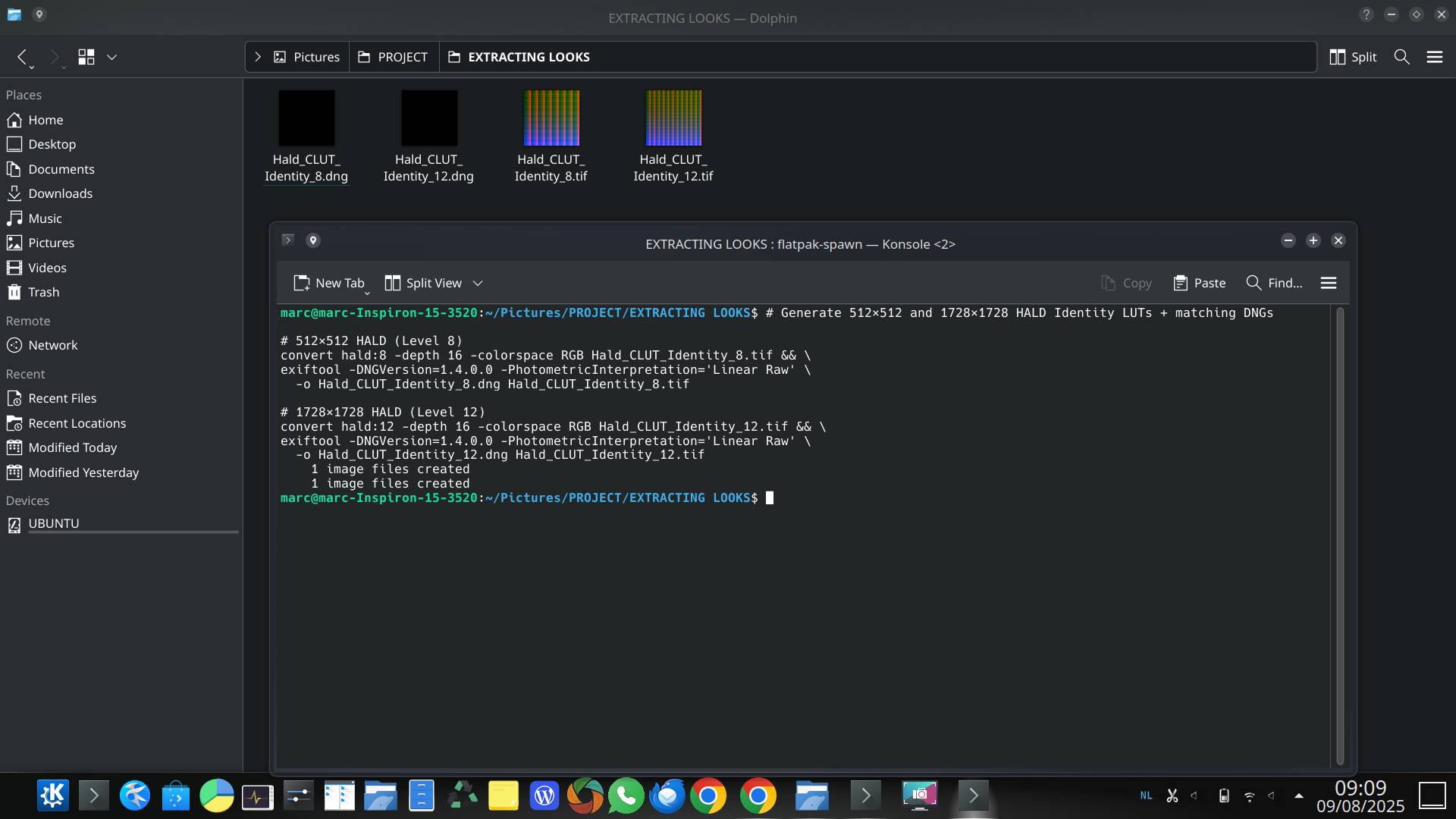Select Hald_CLUT_Identity_8.tif thumbnail
Viewport: 1456px width, 819px height.
pyautogui.click(x=551, y=118)
